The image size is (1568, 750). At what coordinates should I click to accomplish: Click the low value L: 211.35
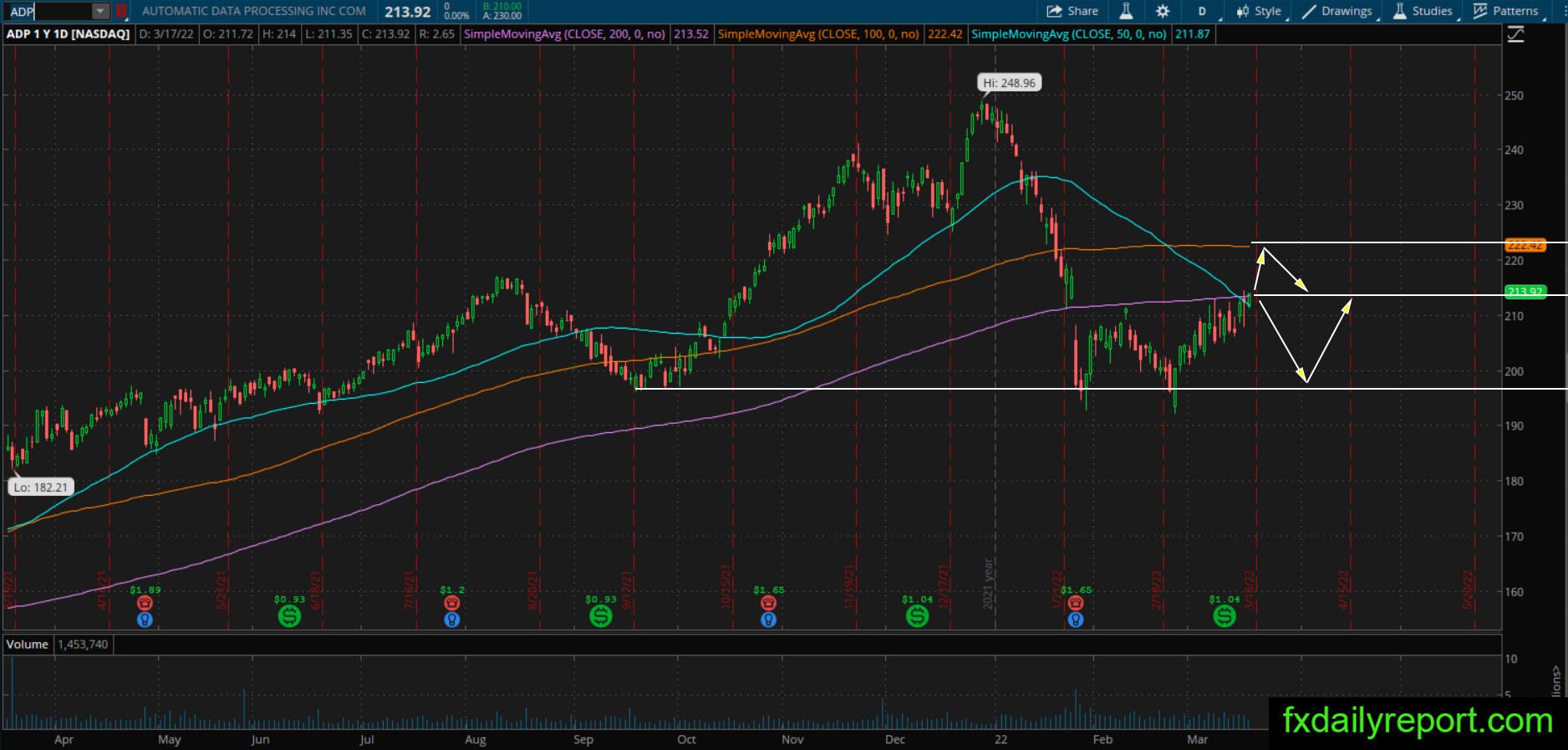pyautogui.click(x=329, y=34)
